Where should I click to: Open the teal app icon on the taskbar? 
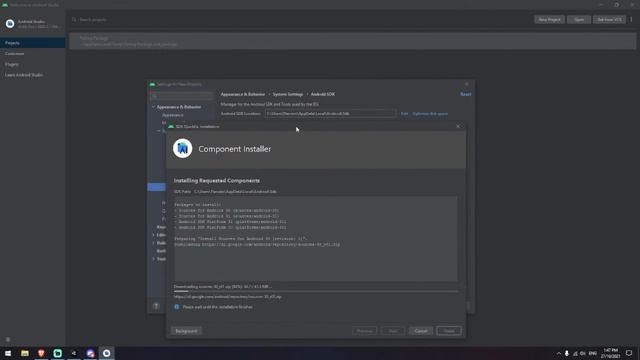coord(58,353)
